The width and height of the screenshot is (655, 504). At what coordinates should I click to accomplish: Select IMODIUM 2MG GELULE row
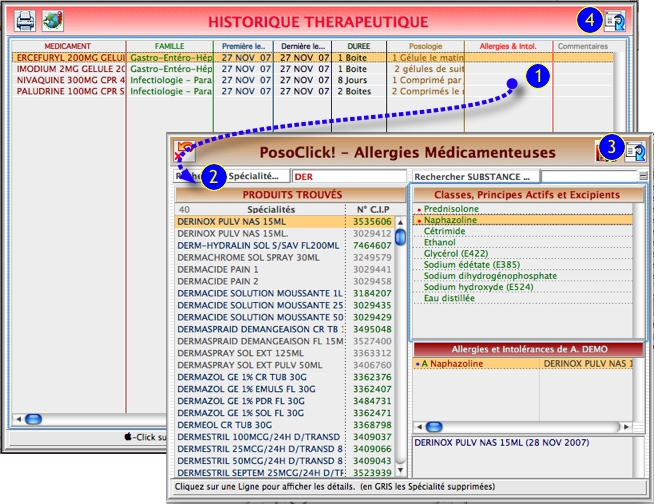point(312,69)
